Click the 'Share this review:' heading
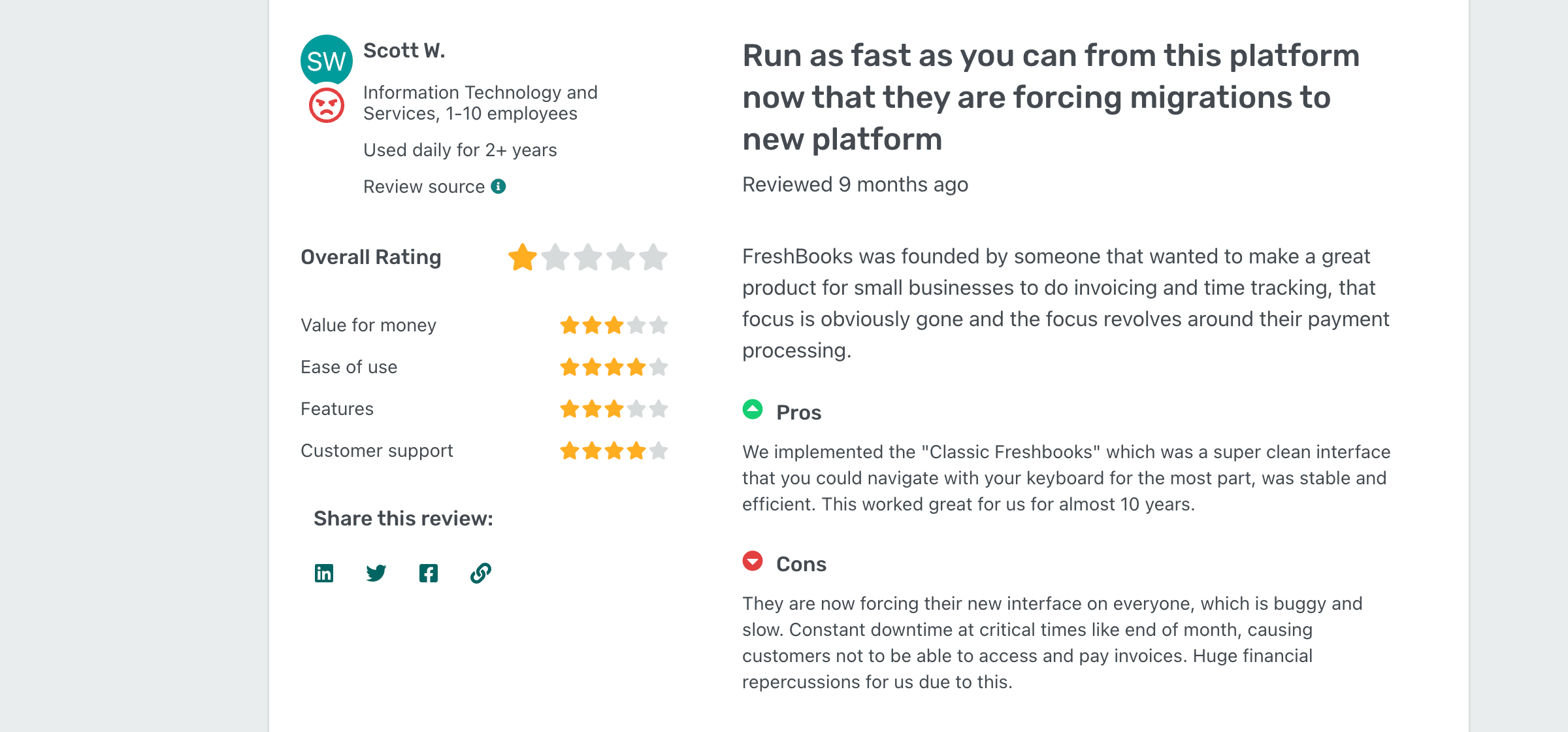 [x=403, y=518]
